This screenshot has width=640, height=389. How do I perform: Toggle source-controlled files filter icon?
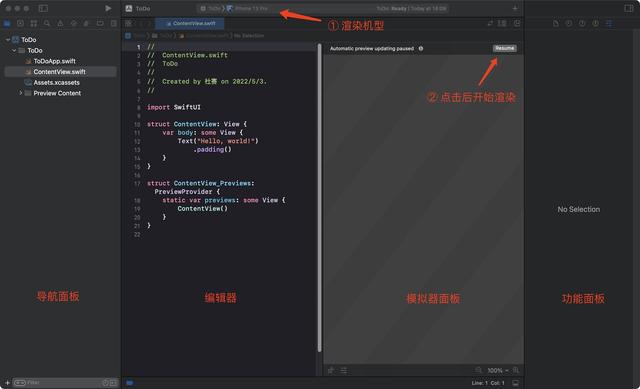pyautogui.click(x=113, y=382)
